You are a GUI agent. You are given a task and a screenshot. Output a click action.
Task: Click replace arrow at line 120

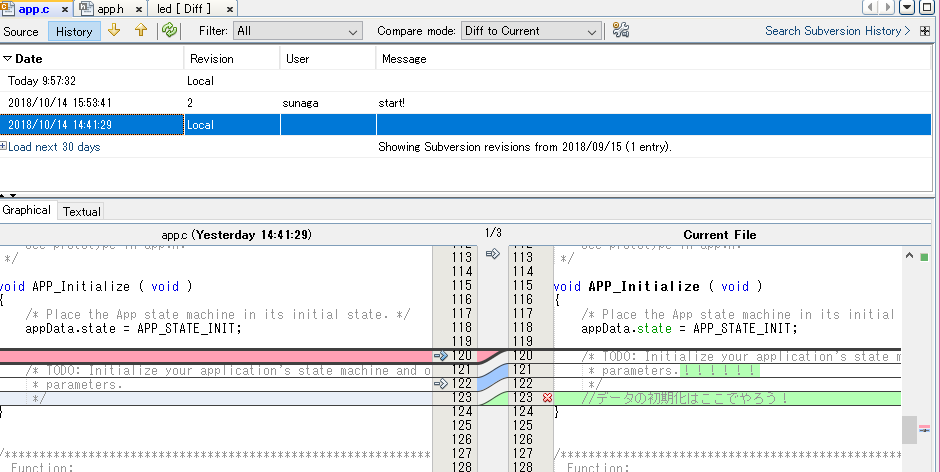coord(439,356)
